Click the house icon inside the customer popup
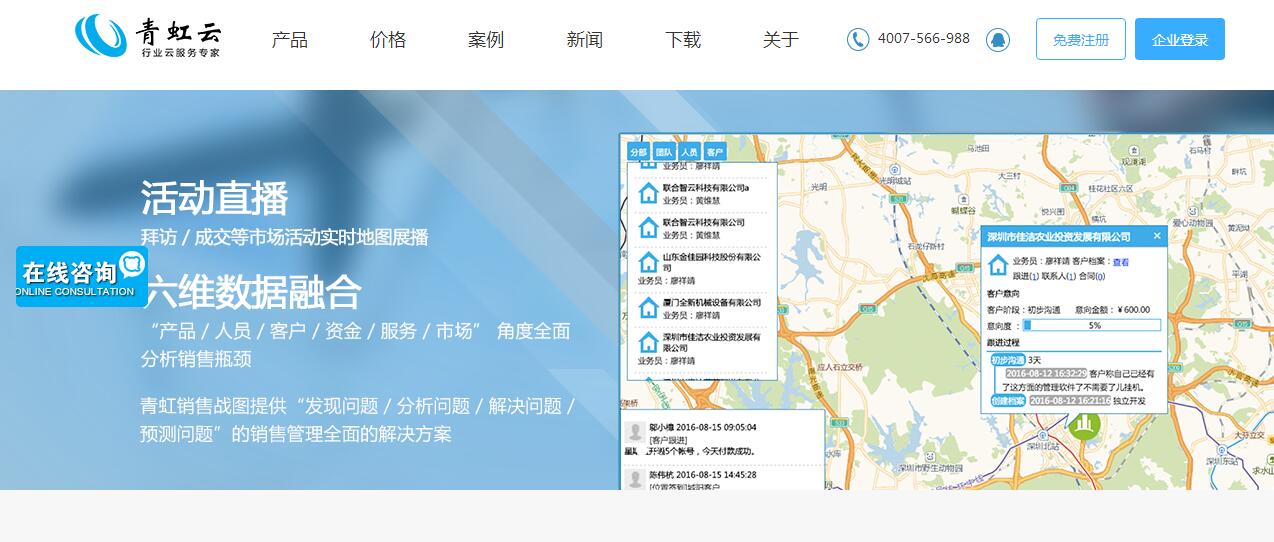Image resolution: width=1274 pixels, height=542 pixels. point(997,265)
